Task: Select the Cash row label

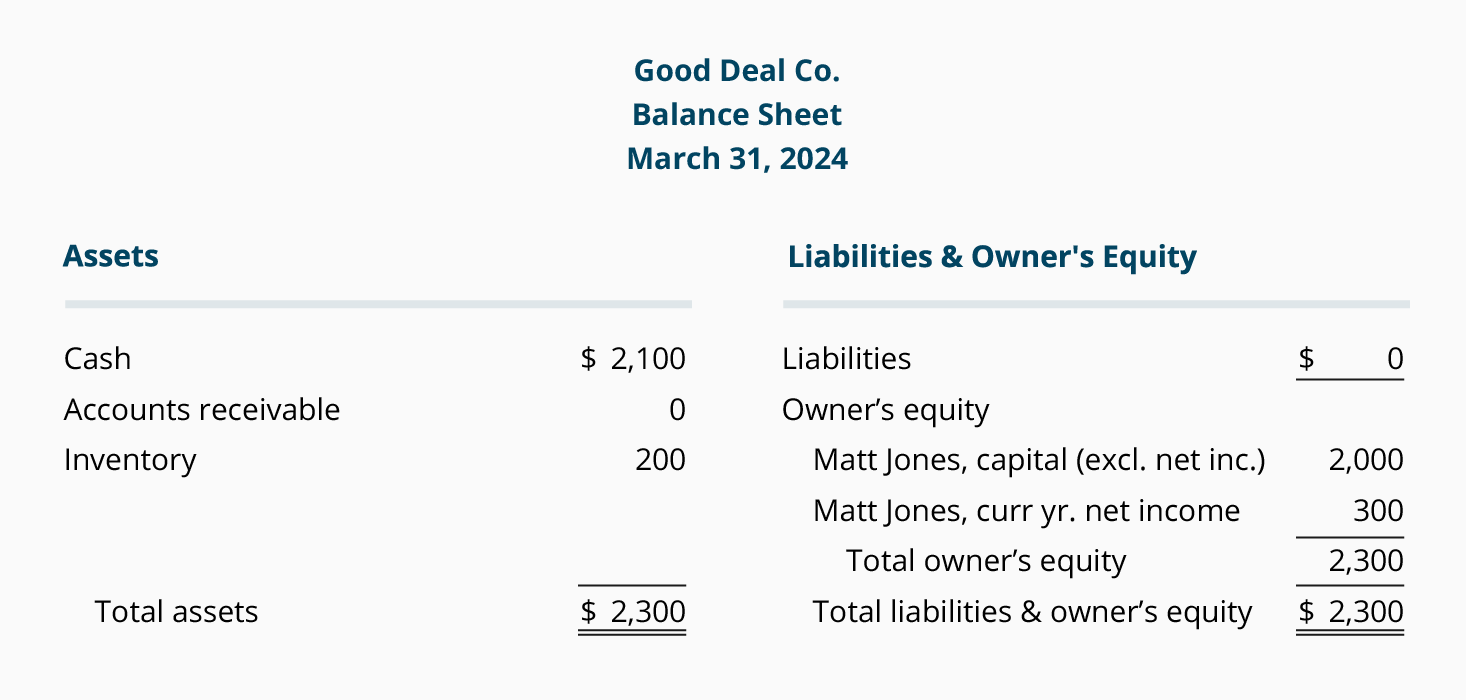Action: [97, 359]
